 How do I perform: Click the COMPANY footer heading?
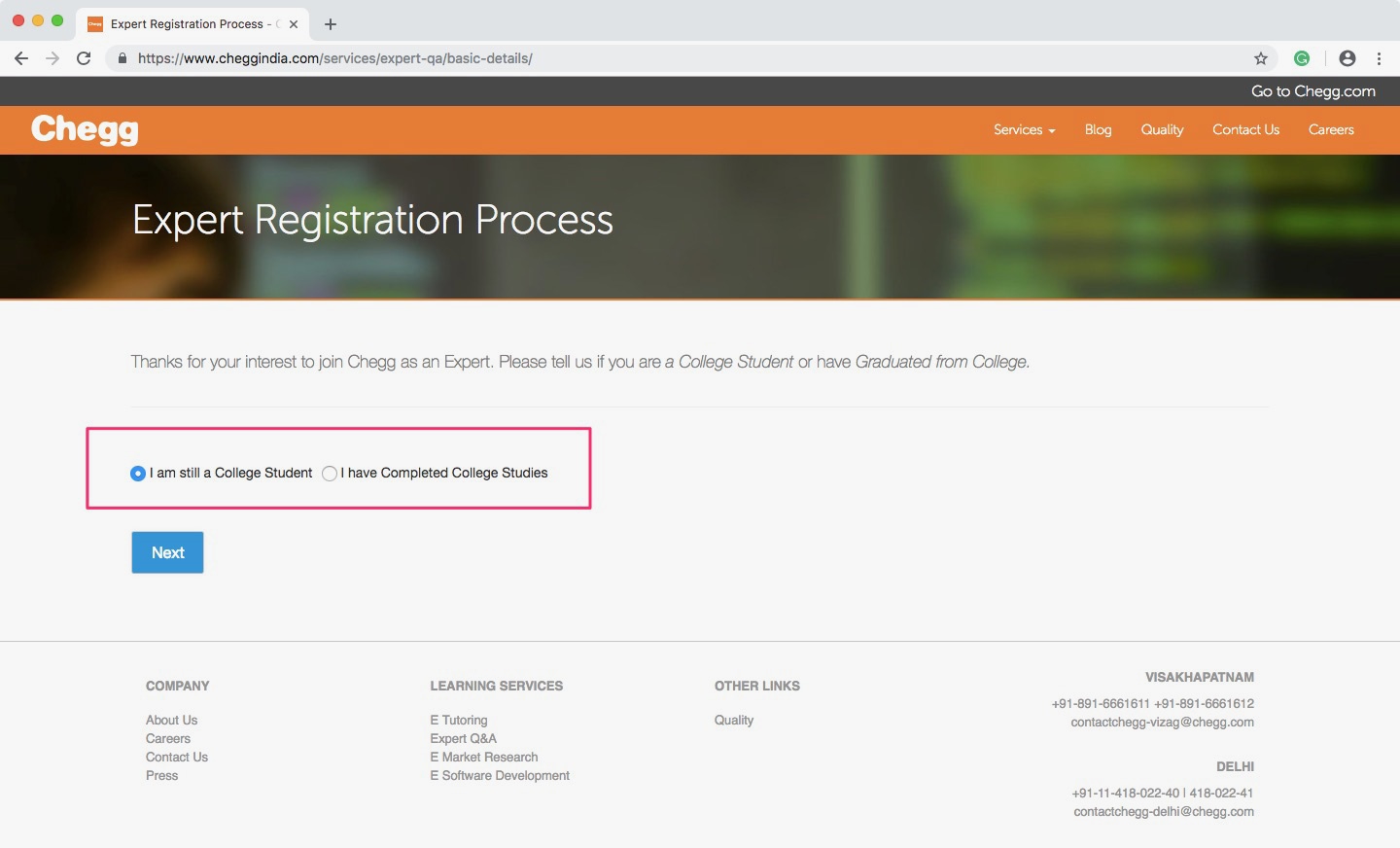tap(177, 687)
